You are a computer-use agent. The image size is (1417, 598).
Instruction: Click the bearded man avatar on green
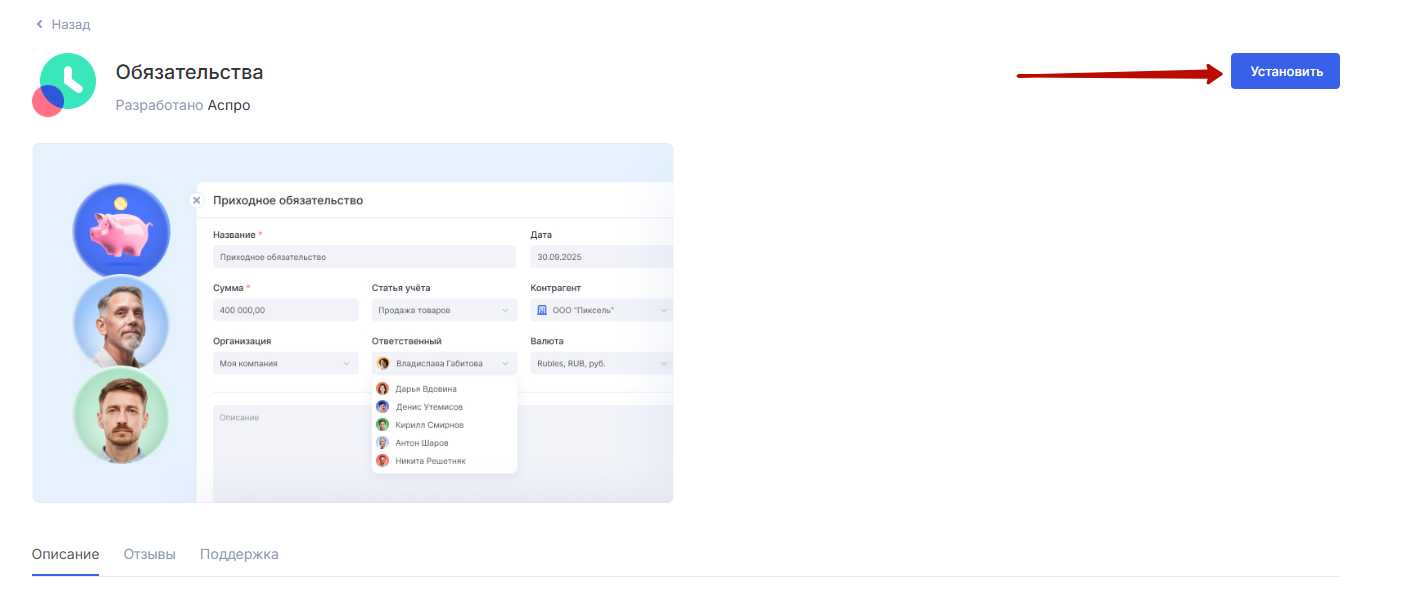click(x=121, y=414)
